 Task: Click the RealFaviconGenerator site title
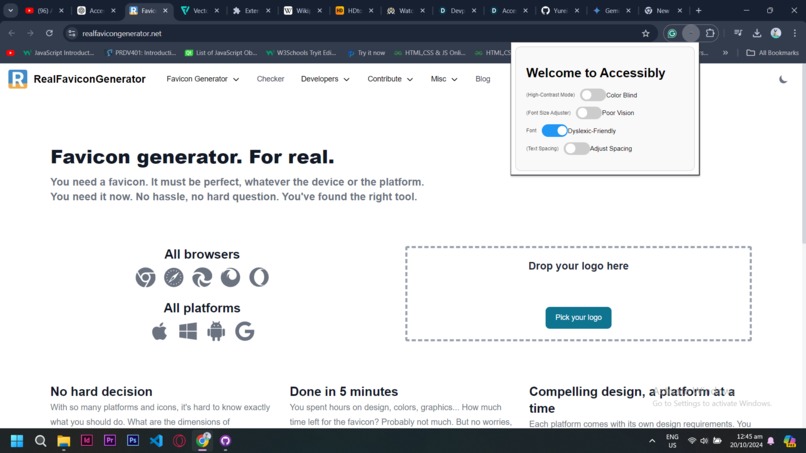pyautogui.click(x=89, y=79)
